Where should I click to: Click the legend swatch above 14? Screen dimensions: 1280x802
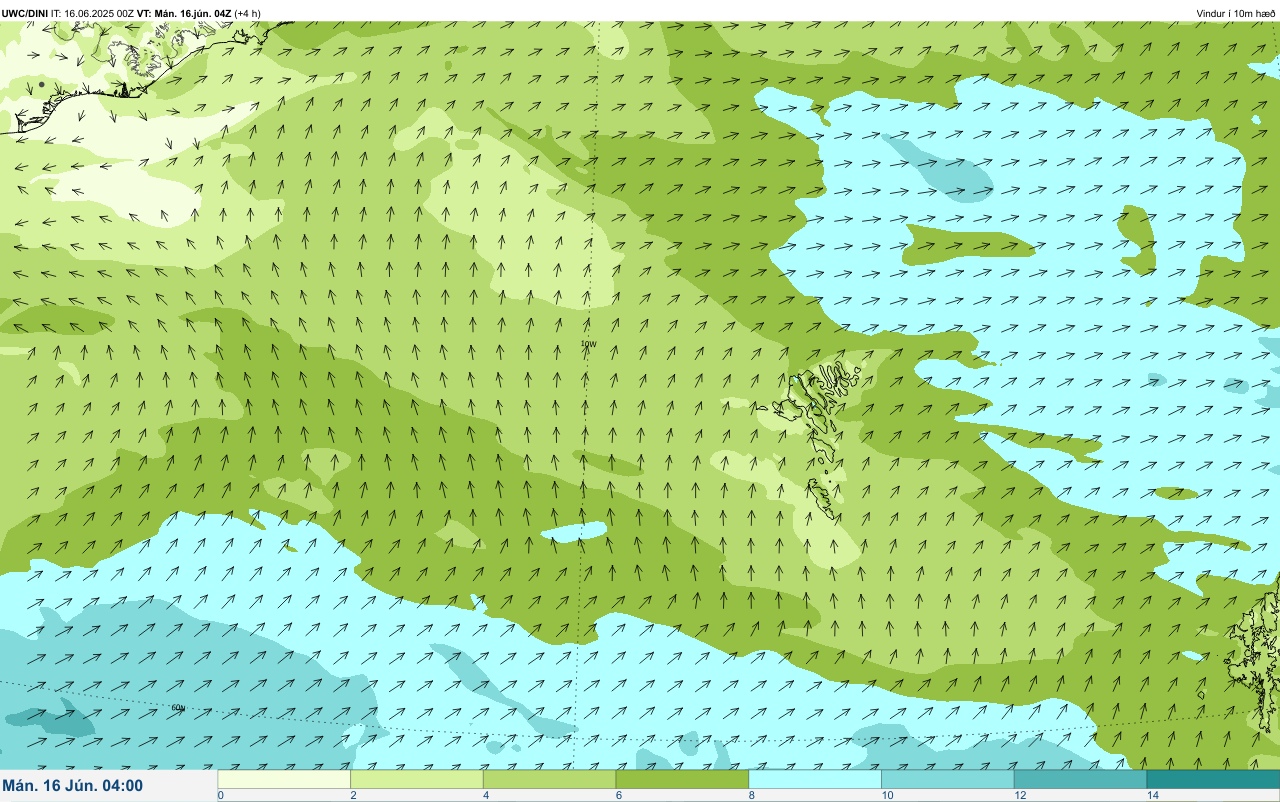(1213, 779)
